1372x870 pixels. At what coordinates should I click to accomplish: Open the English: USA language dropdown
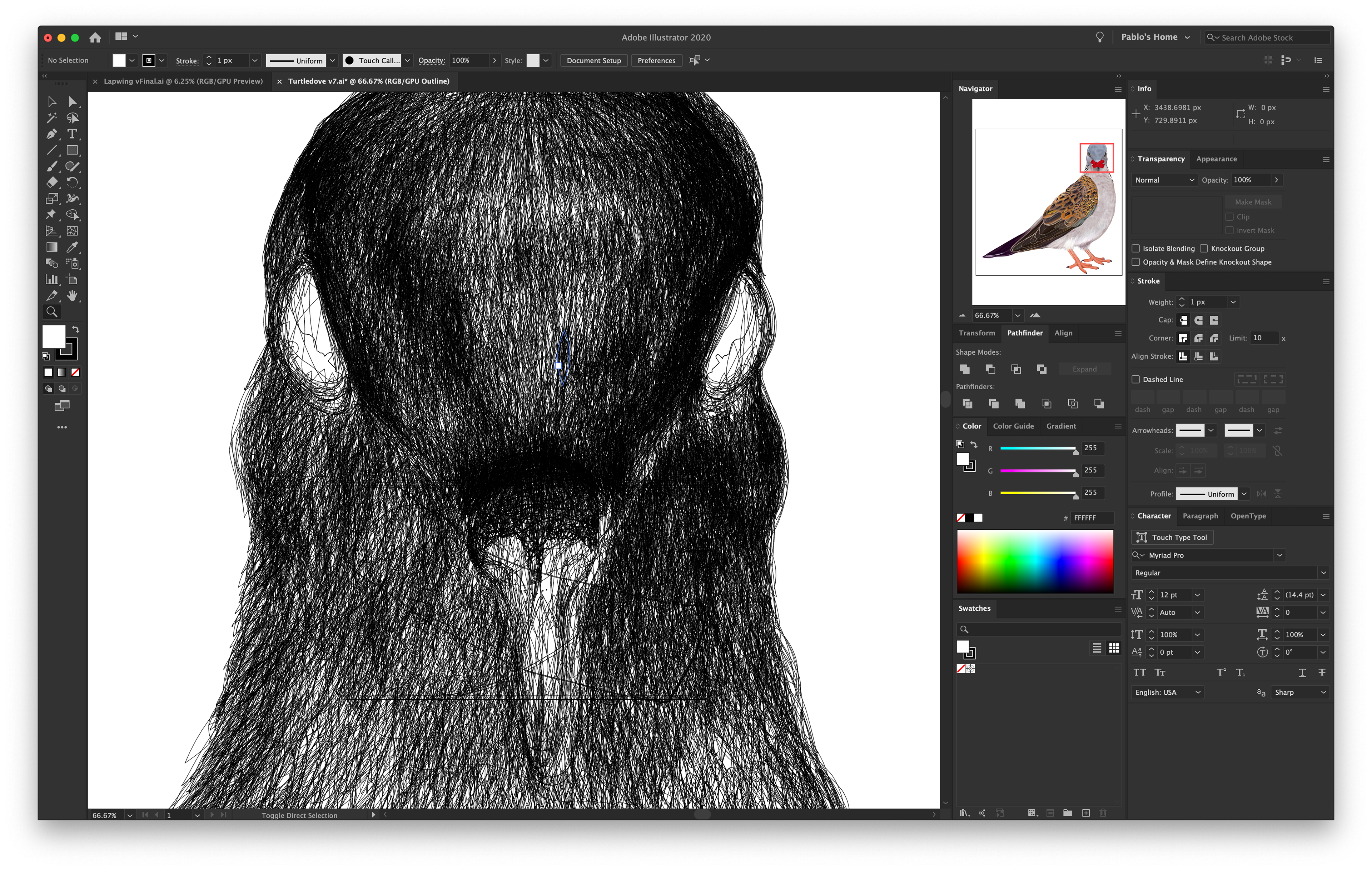point(1166,692)
